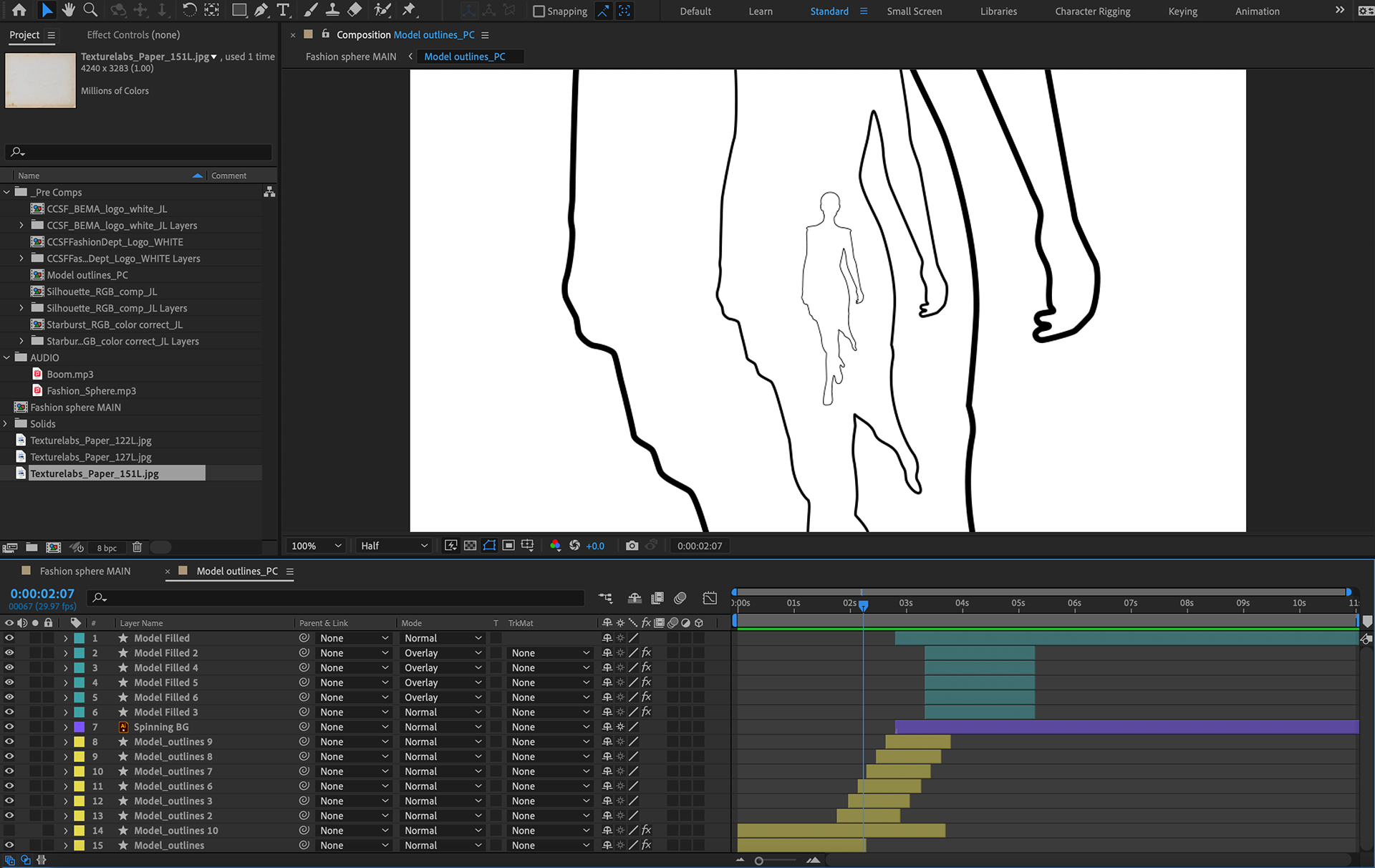Hide the Model_outlines layer 15
This screenshot has width=1375, height=868.
pyautogui.click(x=9, y=845)
